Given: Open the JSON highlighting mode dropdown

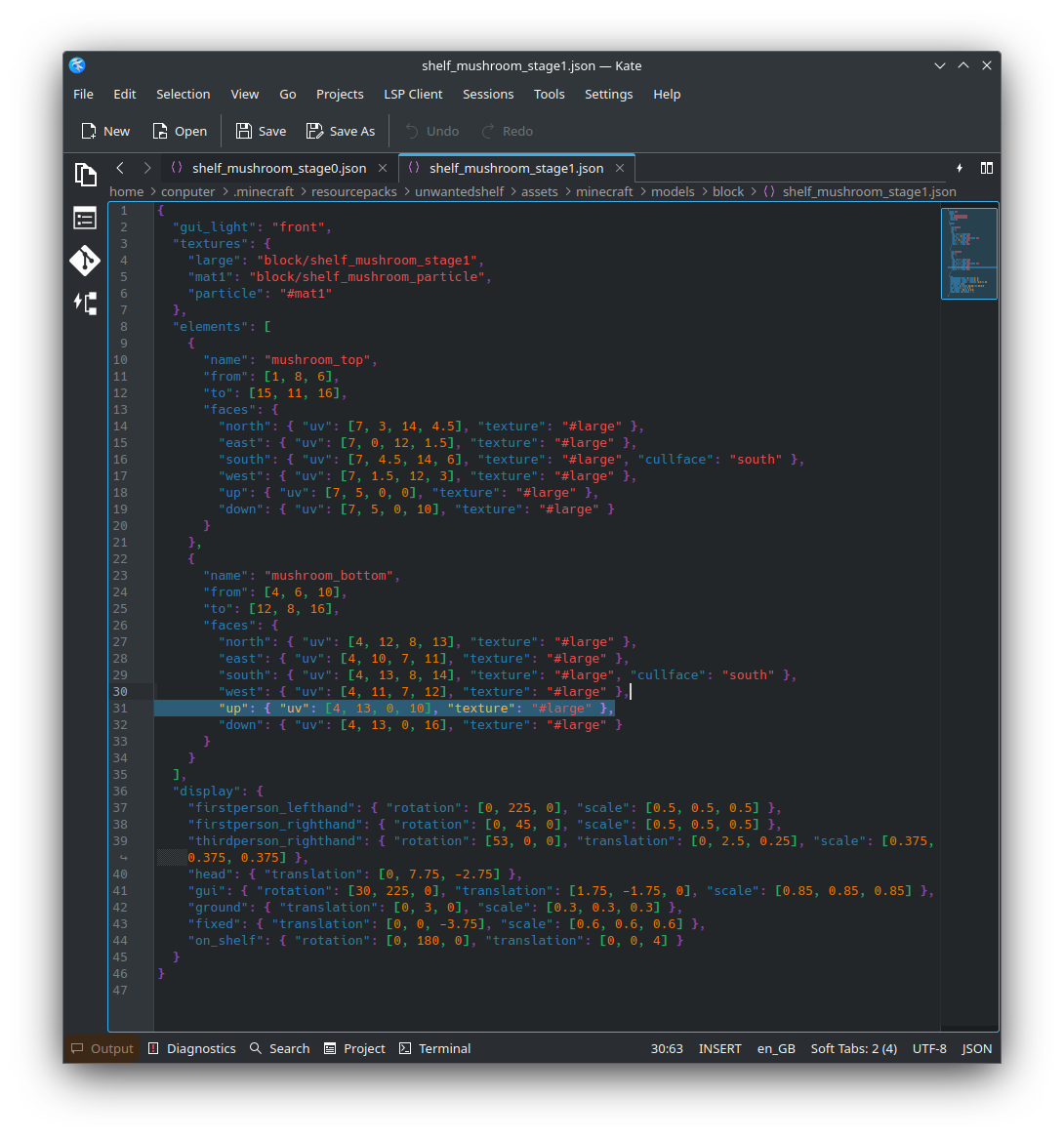Looking at the screenshot, I should click(x=976, y=1048).
